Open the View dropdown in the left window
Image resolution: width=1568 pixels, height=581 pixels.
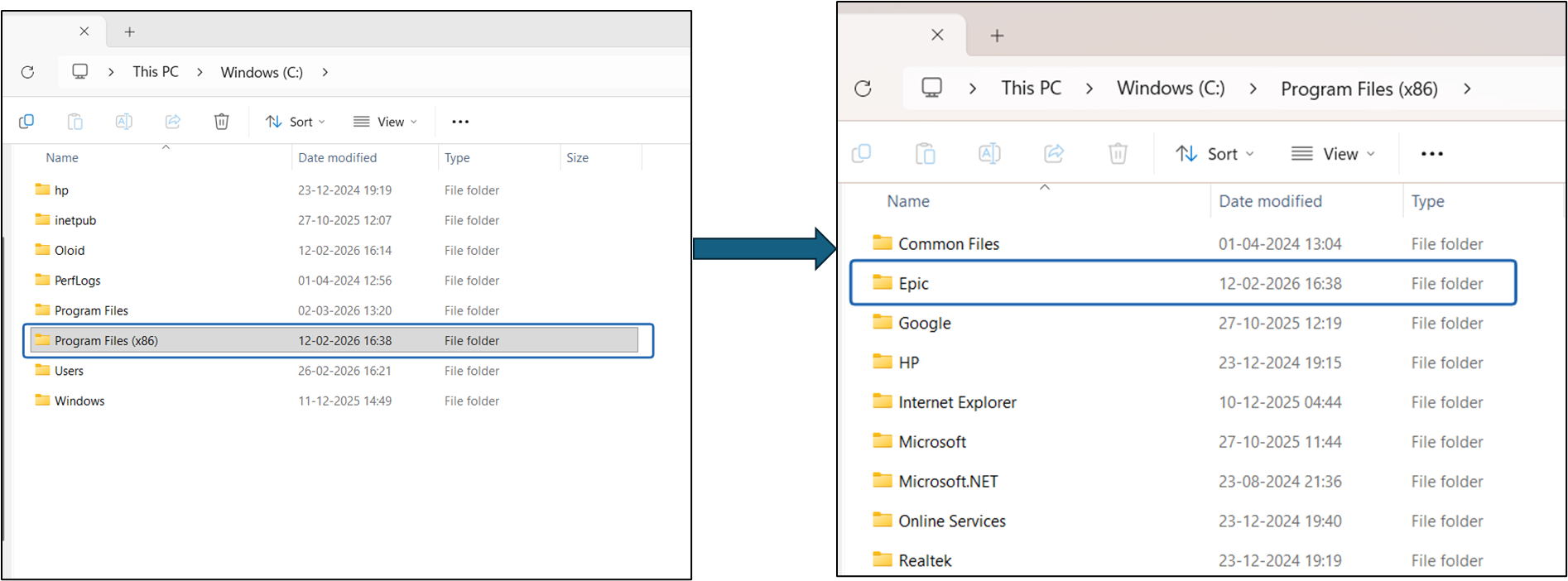click(385, 122)
